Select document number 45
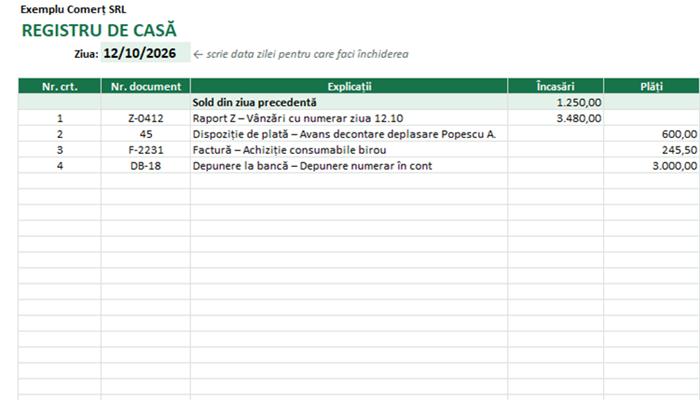Screen dimensions: 700x400 click(x=146, y=134)
